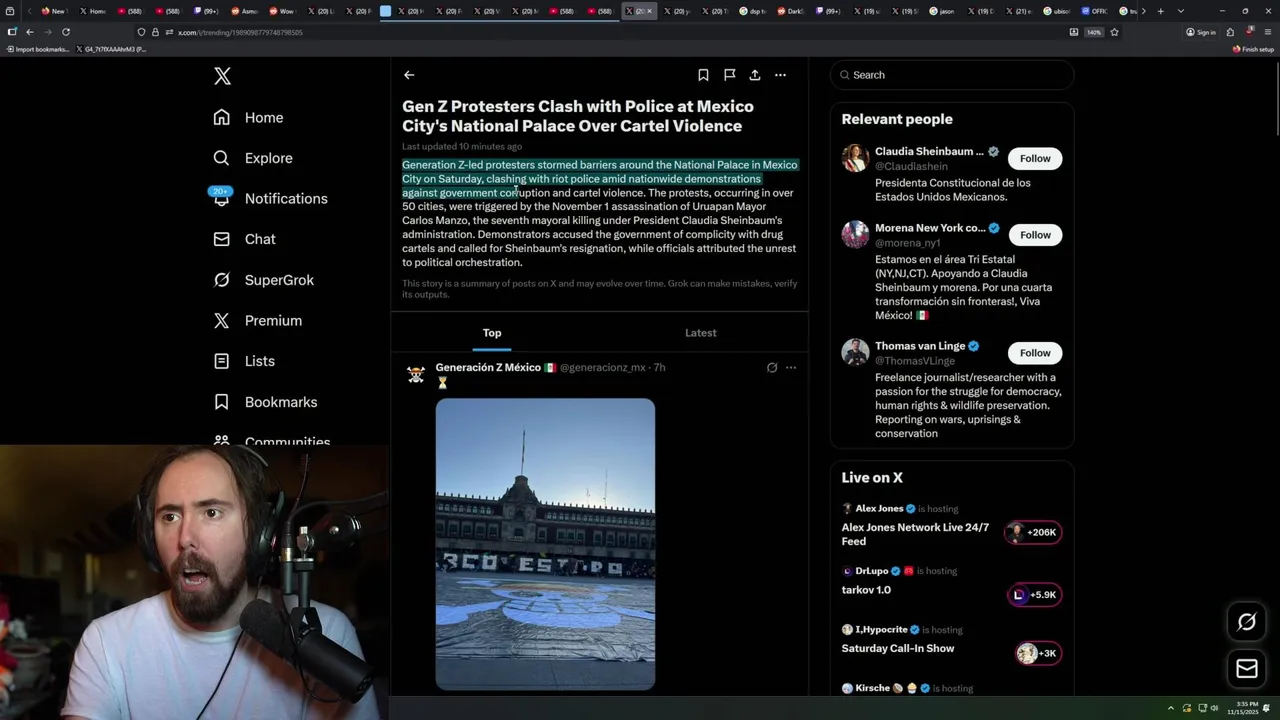Bookmark page with the star icon
The width and height of the screenshot is (1280, 720).
point(1114,32)
